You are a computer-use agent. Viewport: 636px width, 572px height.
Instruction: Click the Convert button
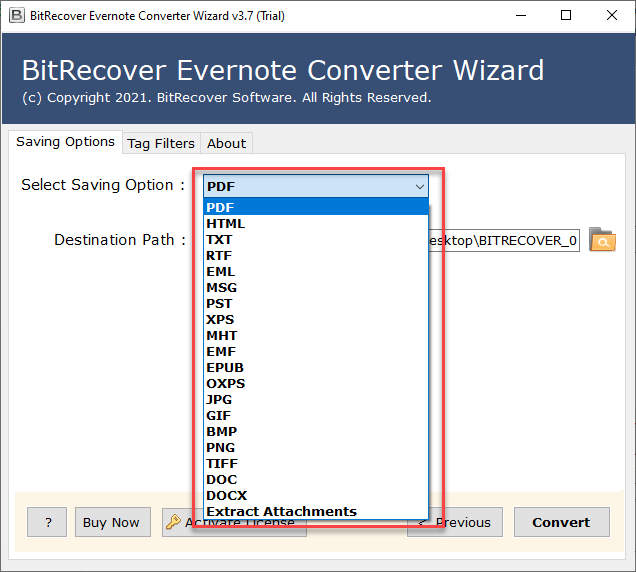[x=561, y=522]
